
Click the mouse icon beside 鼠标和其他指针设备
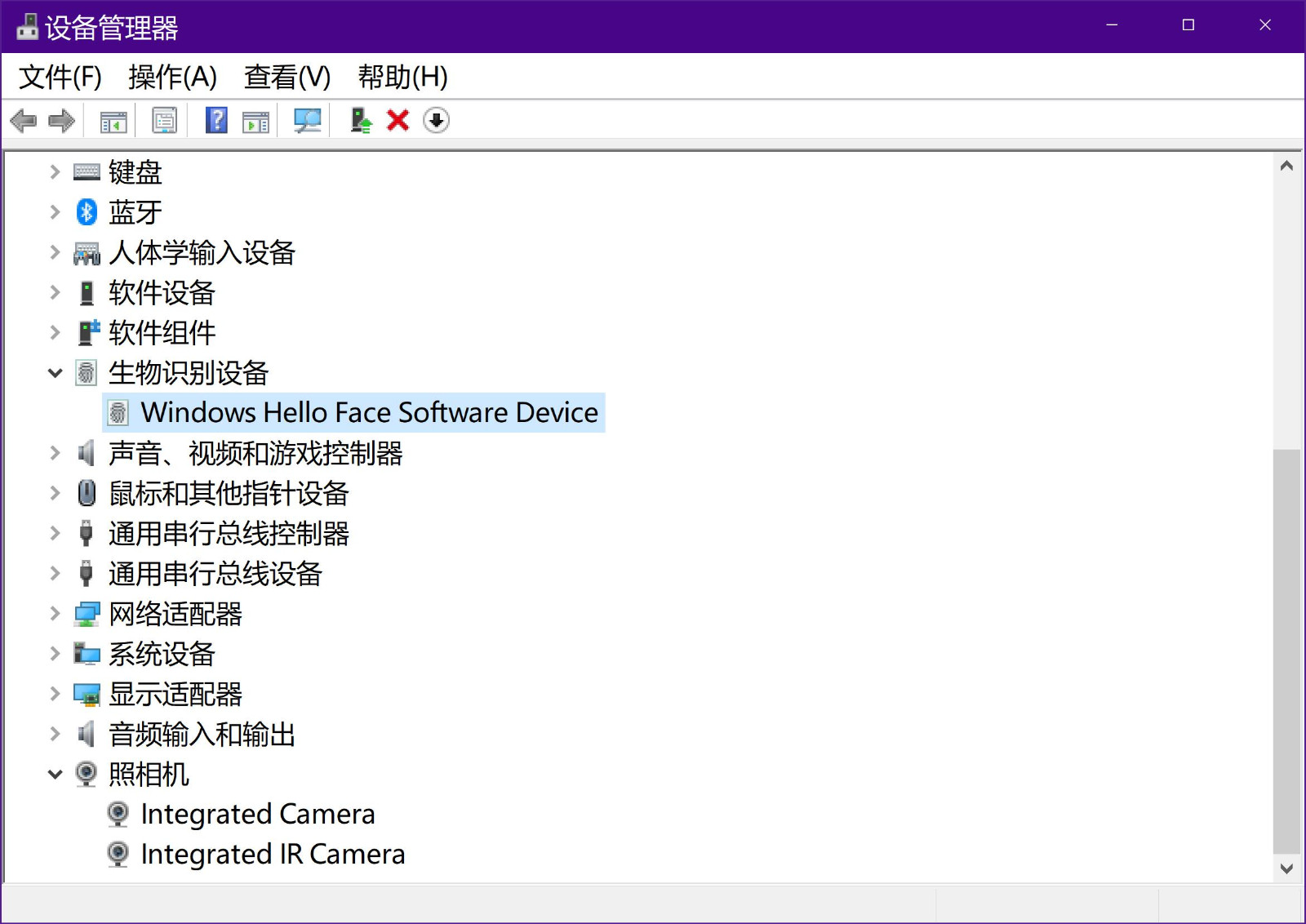coord(87,492)
